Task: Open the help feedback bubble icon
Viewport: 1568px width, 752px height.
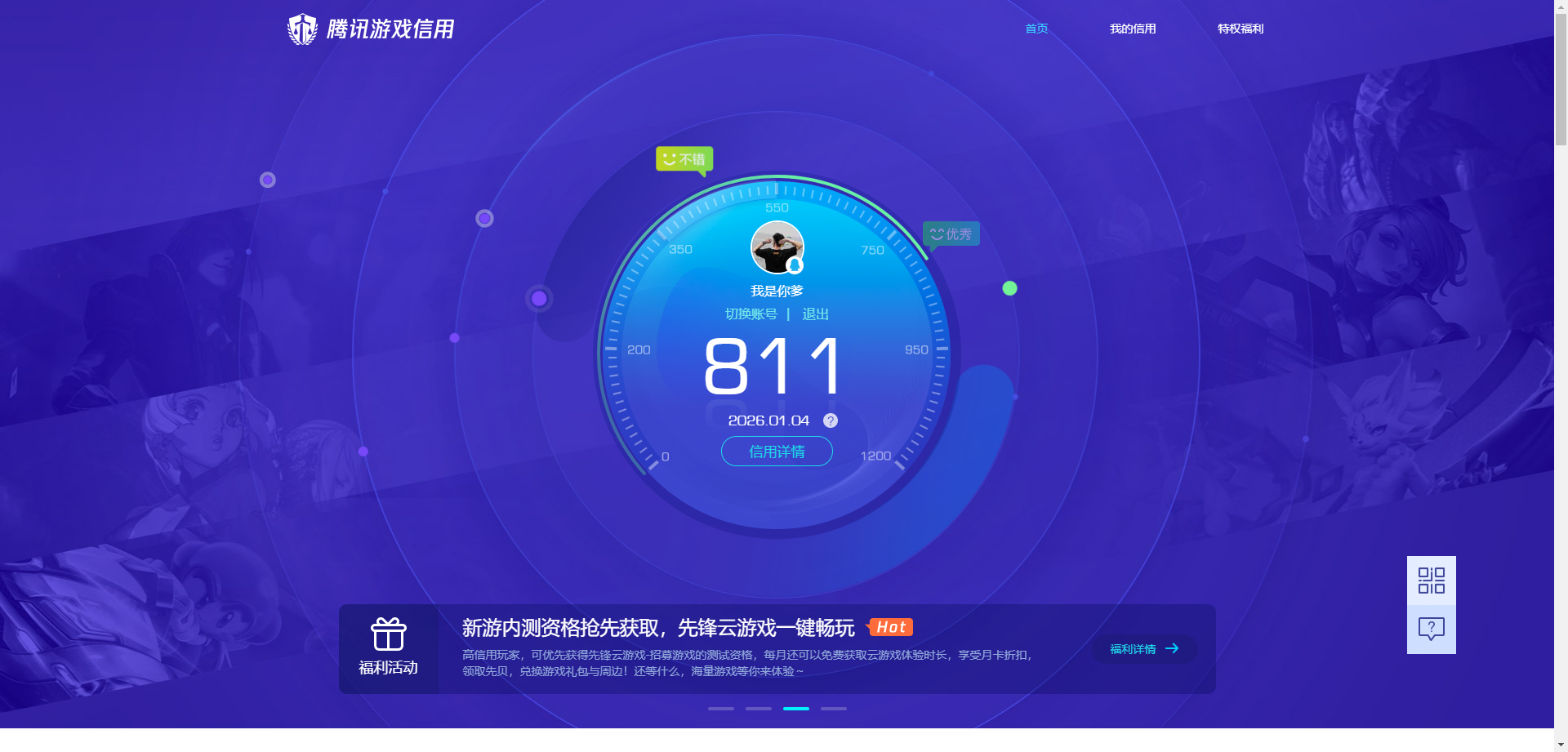Action: point(1430,629)
